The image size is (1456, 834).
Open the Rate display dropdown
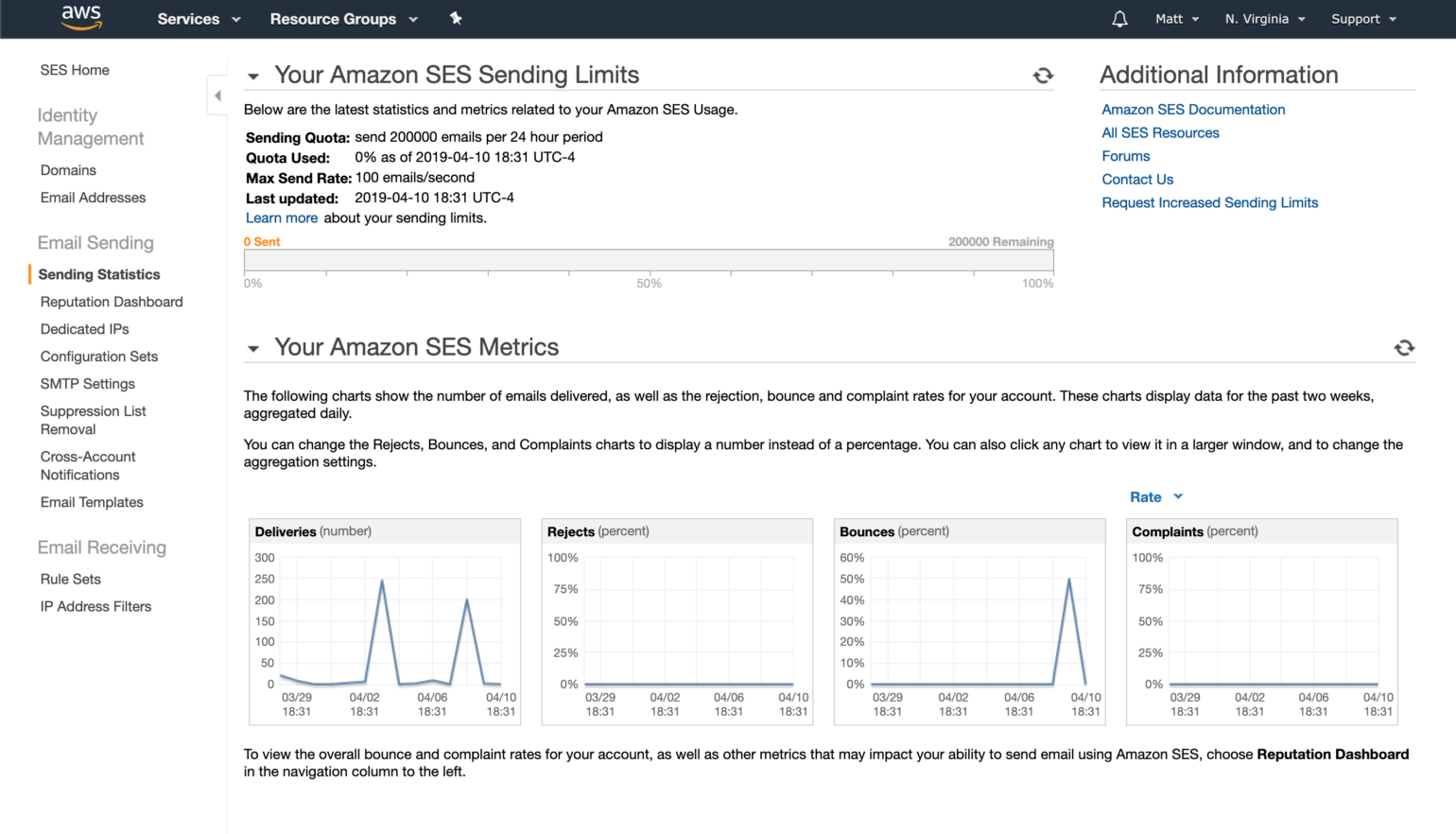click(1156, 497)
